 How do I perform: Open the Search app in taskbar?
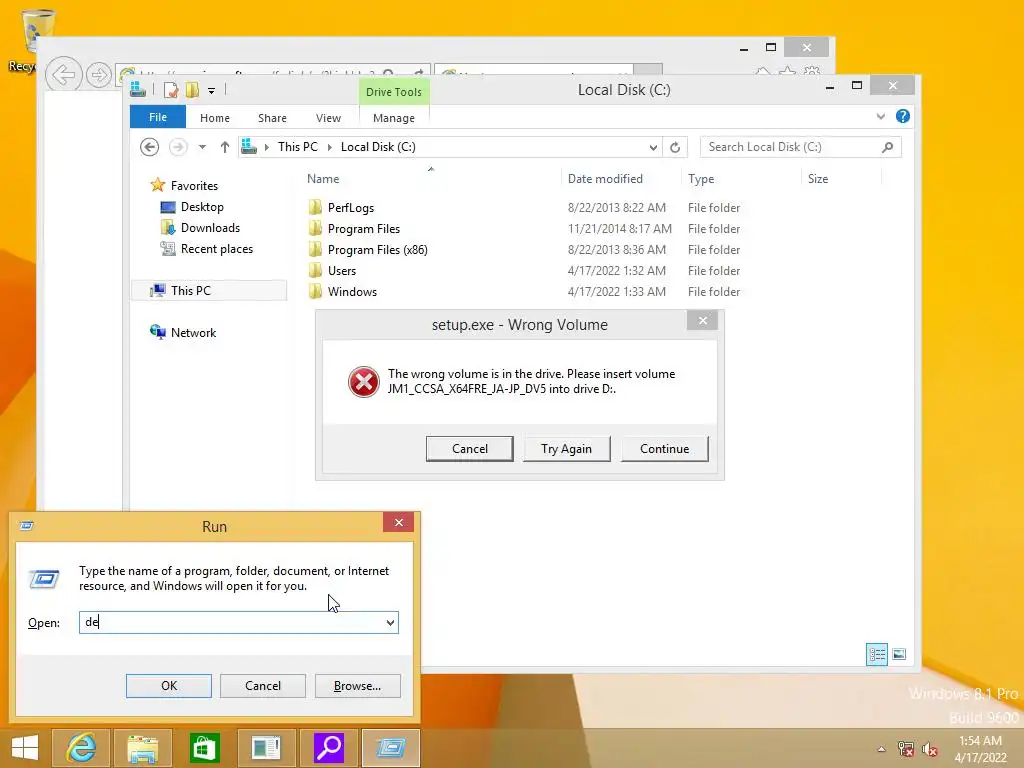click(329, 748)
